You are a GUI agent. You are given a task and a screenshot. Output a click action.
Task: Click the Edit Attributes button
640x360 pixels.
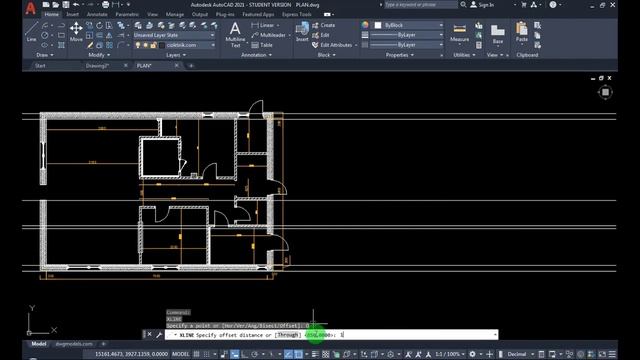[x=332, y=45]
